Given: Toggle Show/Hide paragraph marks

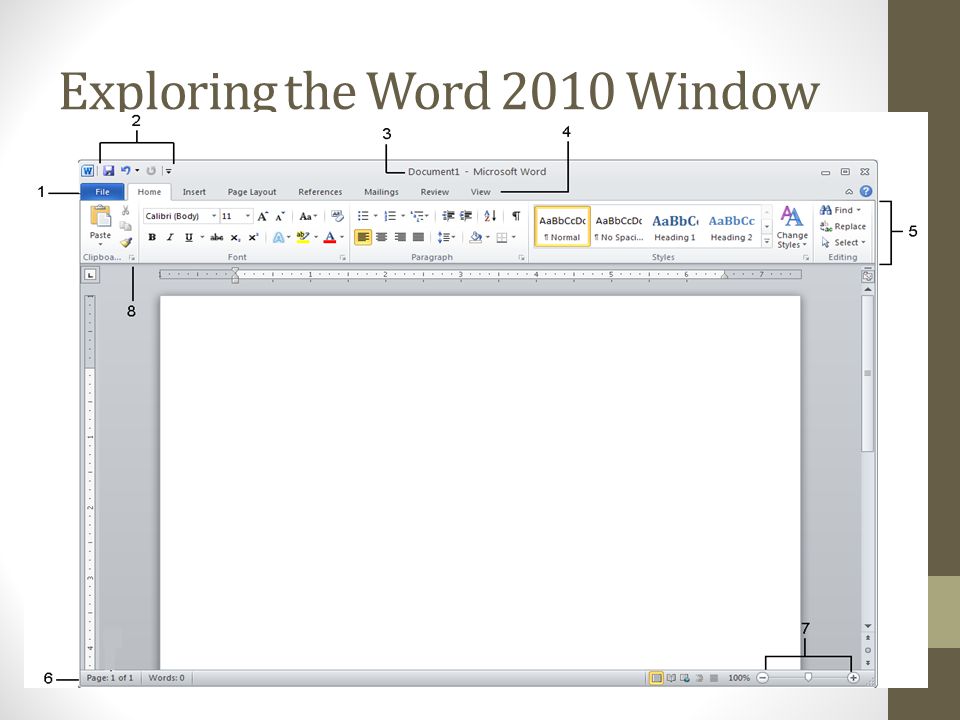Looking at the screenshot, I should [516, 216].
